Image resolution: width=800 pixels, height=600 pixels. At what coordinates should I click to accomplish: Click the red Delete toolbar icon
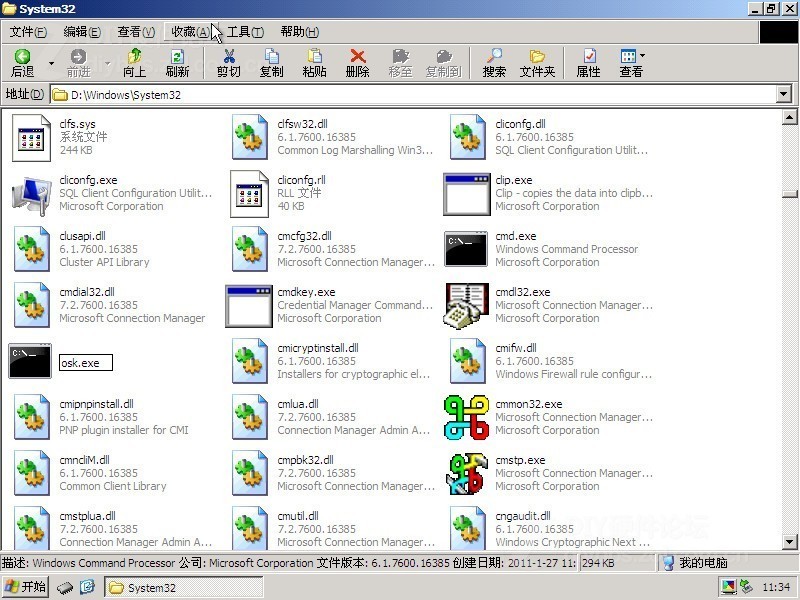(358, 56)
